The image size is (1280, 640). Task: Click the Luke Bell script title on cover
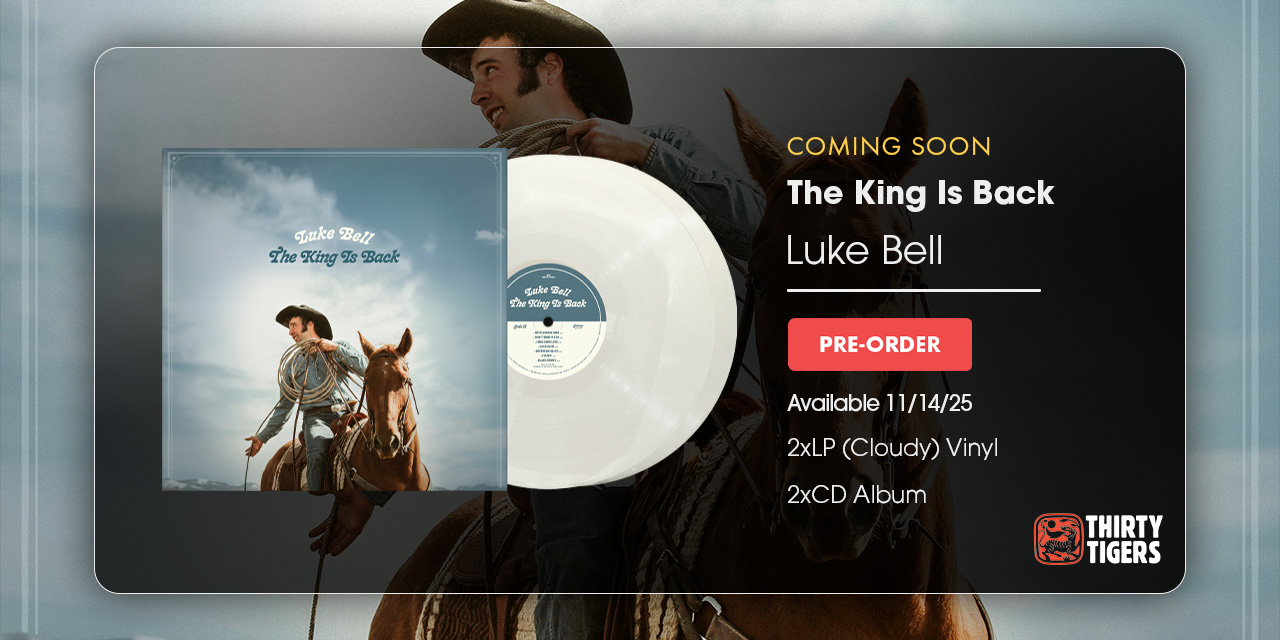[335, 235]
